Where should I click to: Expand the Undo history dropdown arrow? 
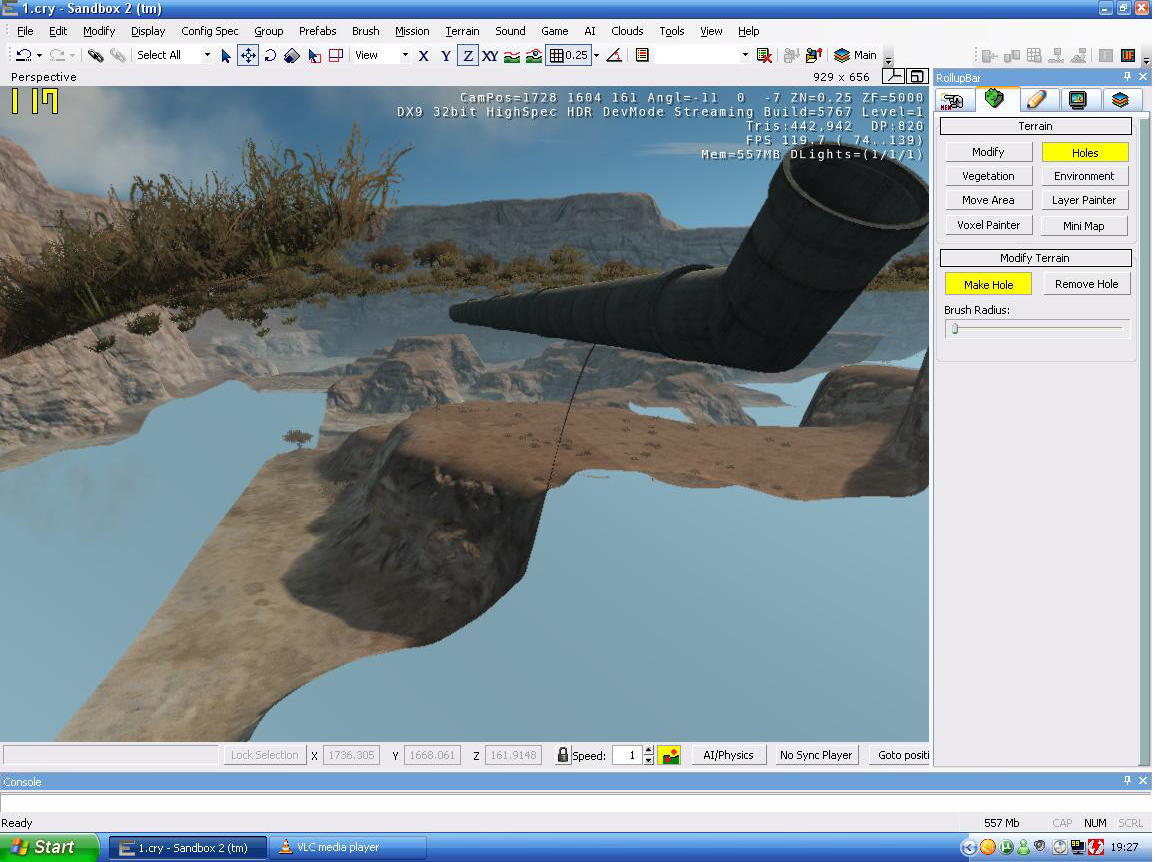39,55
